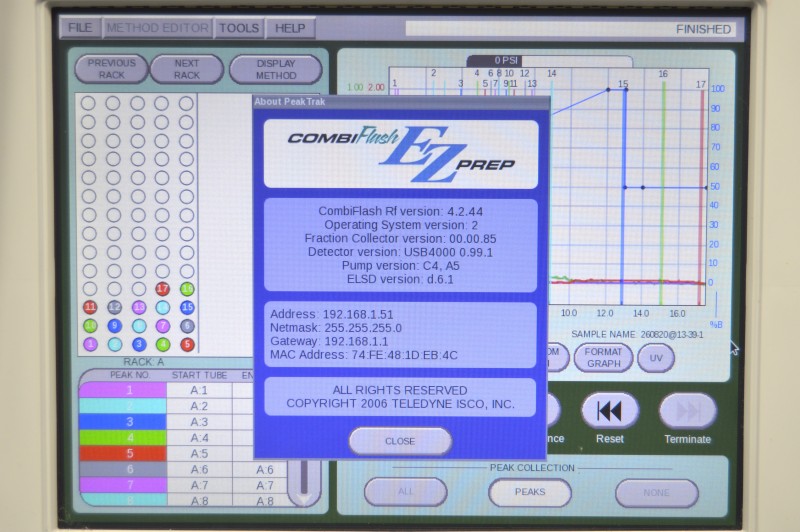Select blue tube 3 in the rack
Image resolution: width=800 pixels, height=532 pixels.
(x=139, y=344)
